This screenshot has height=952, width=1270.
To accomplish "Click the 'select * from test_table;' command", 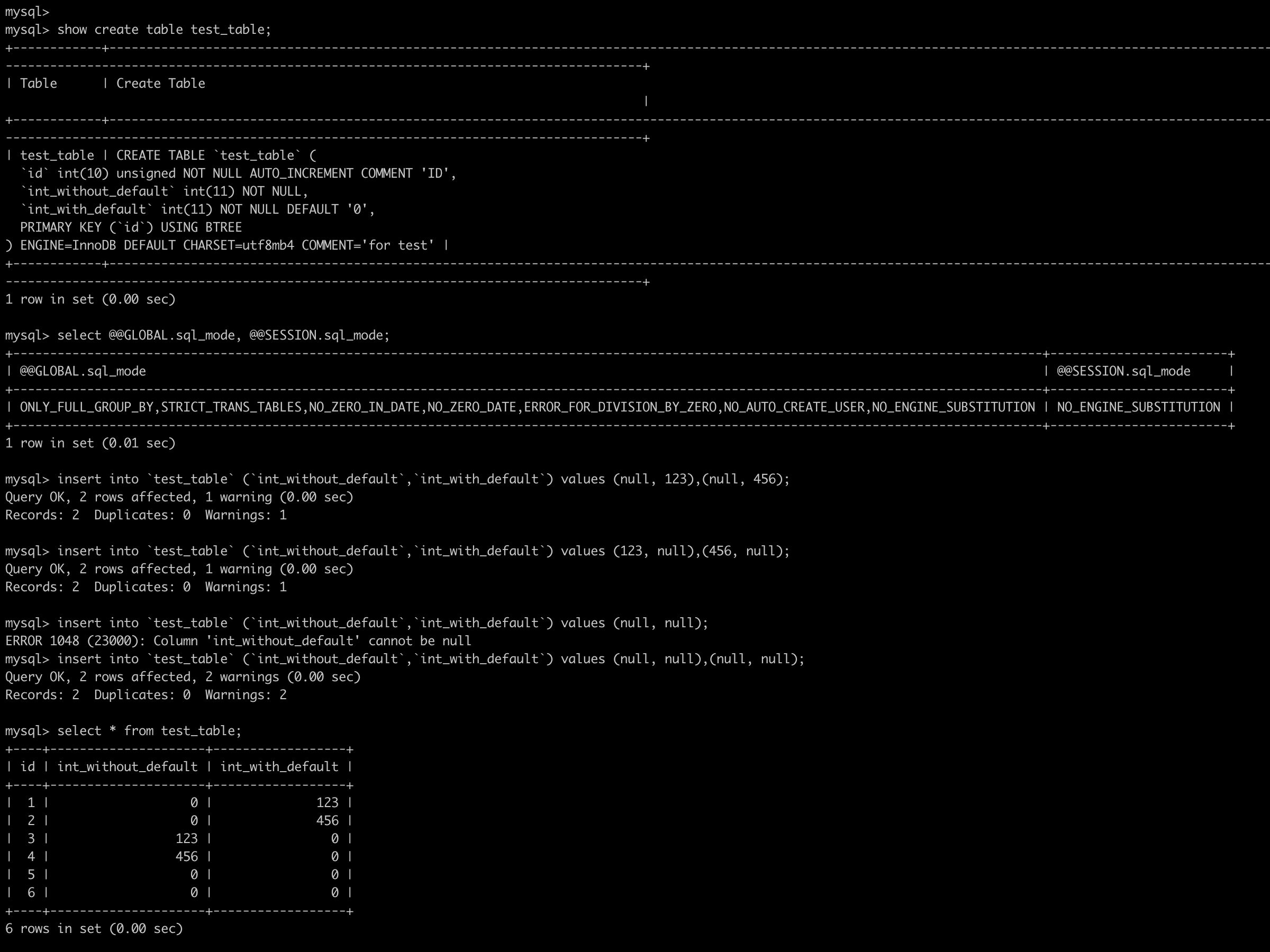I will 149,731.
